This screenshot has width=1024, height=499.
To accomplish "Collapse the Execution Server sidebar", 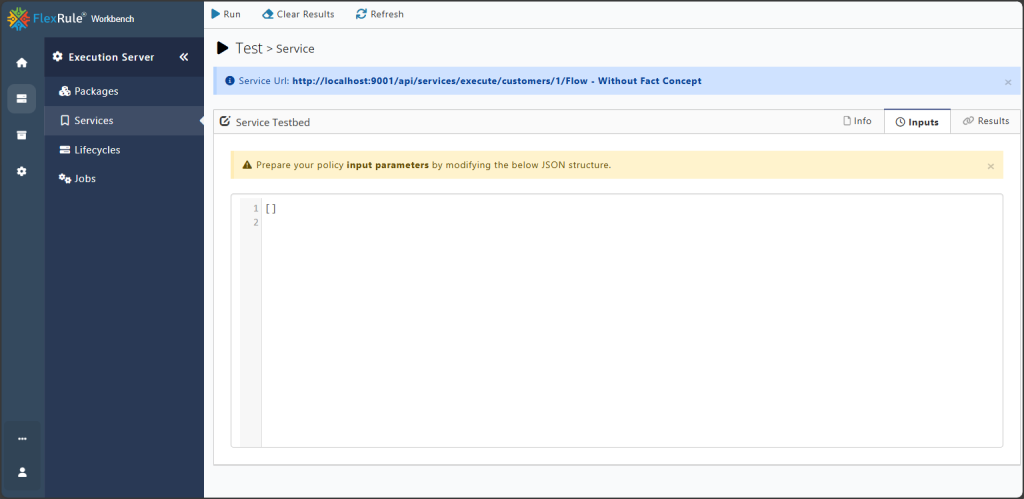I will (x=184, y=57).
